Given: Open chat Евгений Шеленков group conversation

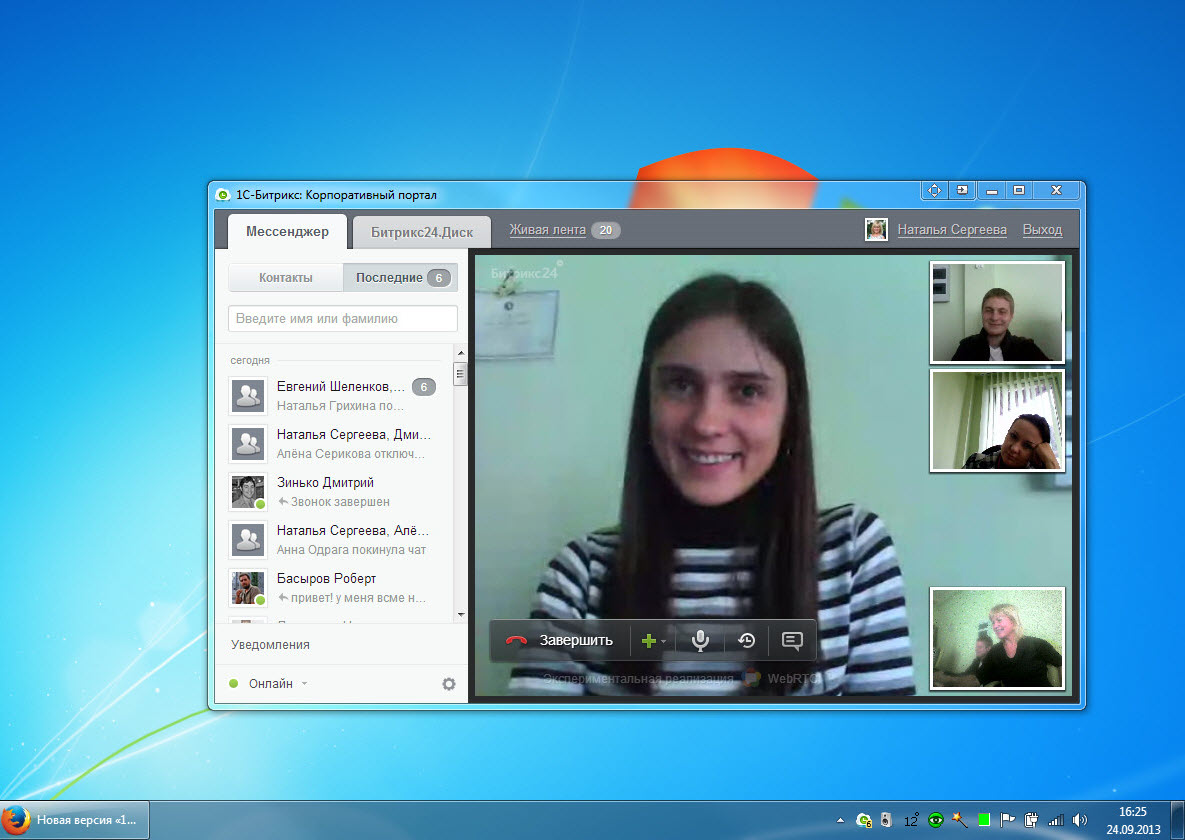Looking at the screenshot, I should pyautogui.click(x=336, y=395).
